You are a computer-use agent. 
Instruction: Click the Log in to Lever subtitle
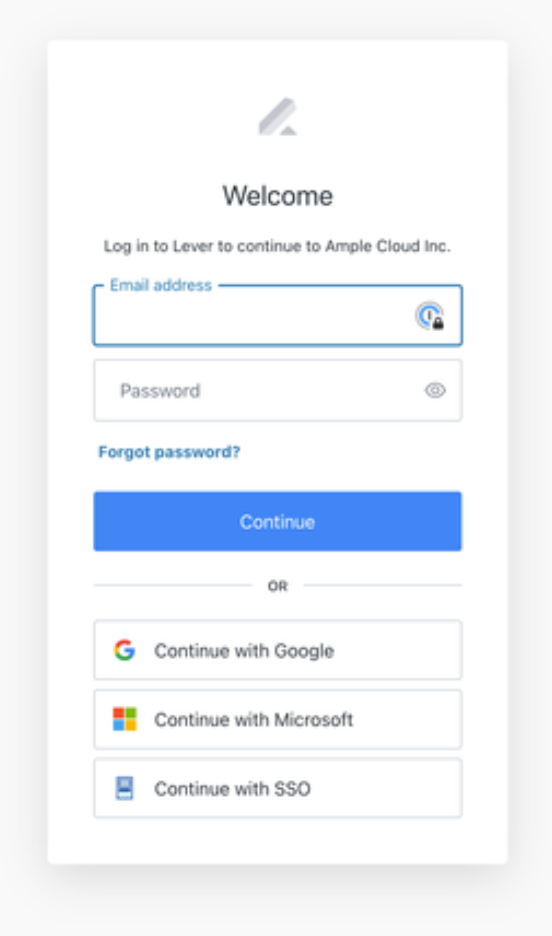(x=277, y=246)
